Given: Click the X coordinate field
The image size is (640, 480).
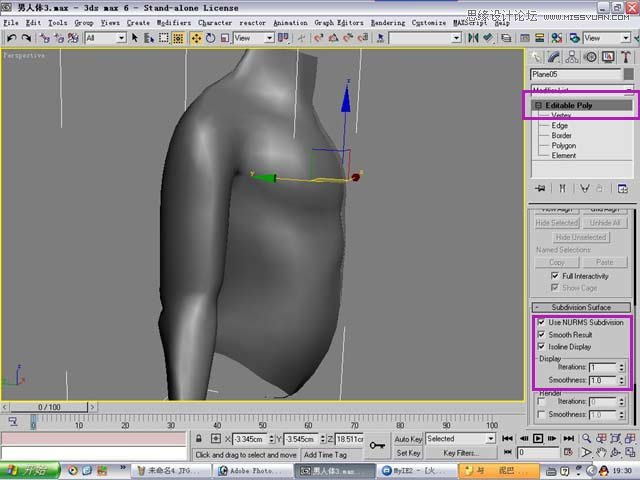Looking at the screenshot, I should pos(249,439).
